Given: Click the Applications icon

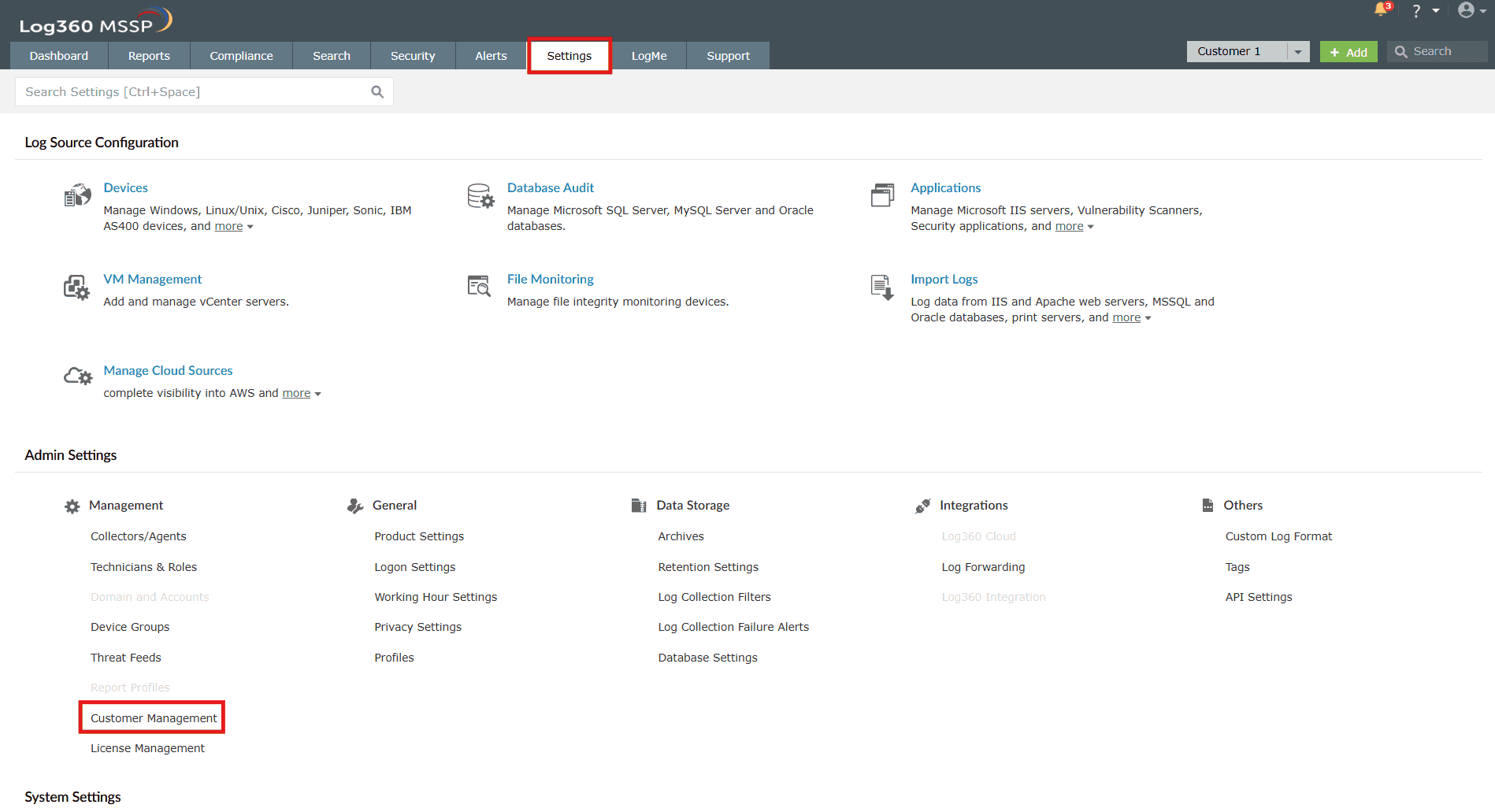Looking at the screenshot, I should 882,195.
